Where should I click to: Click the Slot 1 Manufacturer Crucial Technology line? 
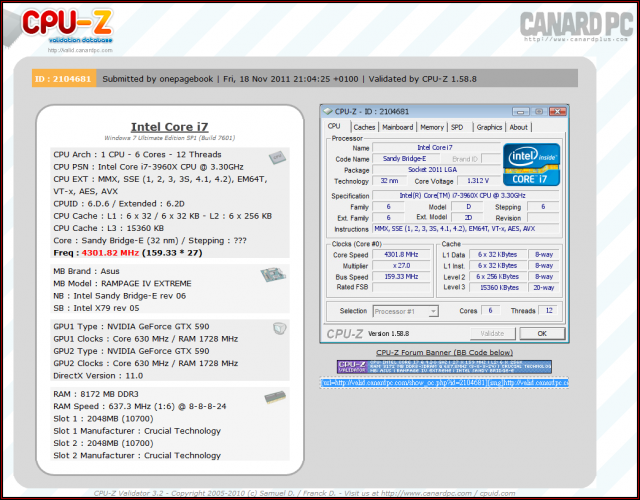(137, 431)
